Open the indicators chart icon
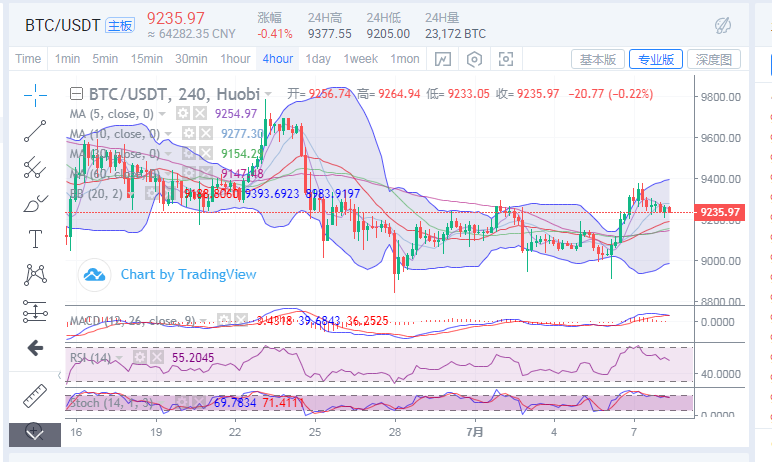Screen dimensions: 772x462 tap(443, 60)
